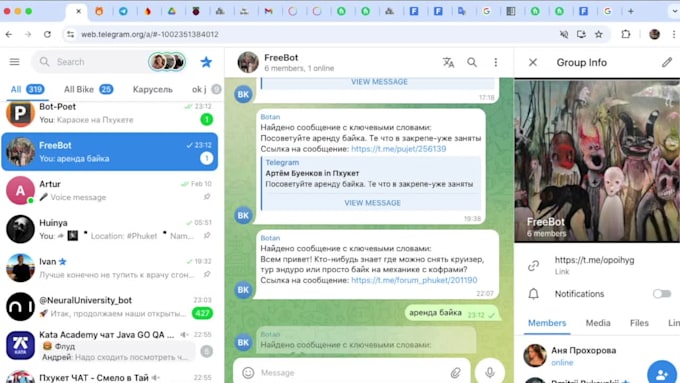Click the translate icon in chat header

(x=448, y=62)
